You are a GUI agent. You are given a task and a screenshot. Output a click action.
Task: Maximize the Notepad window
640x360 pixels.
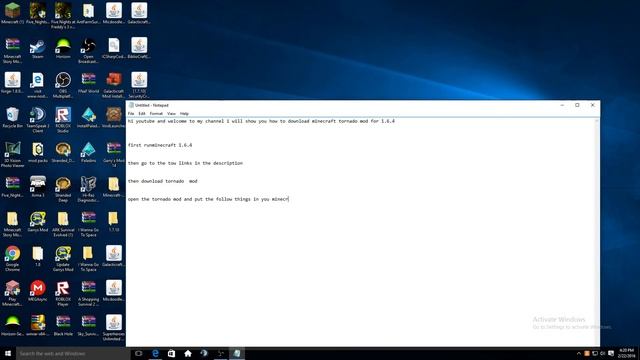point(577,105)
